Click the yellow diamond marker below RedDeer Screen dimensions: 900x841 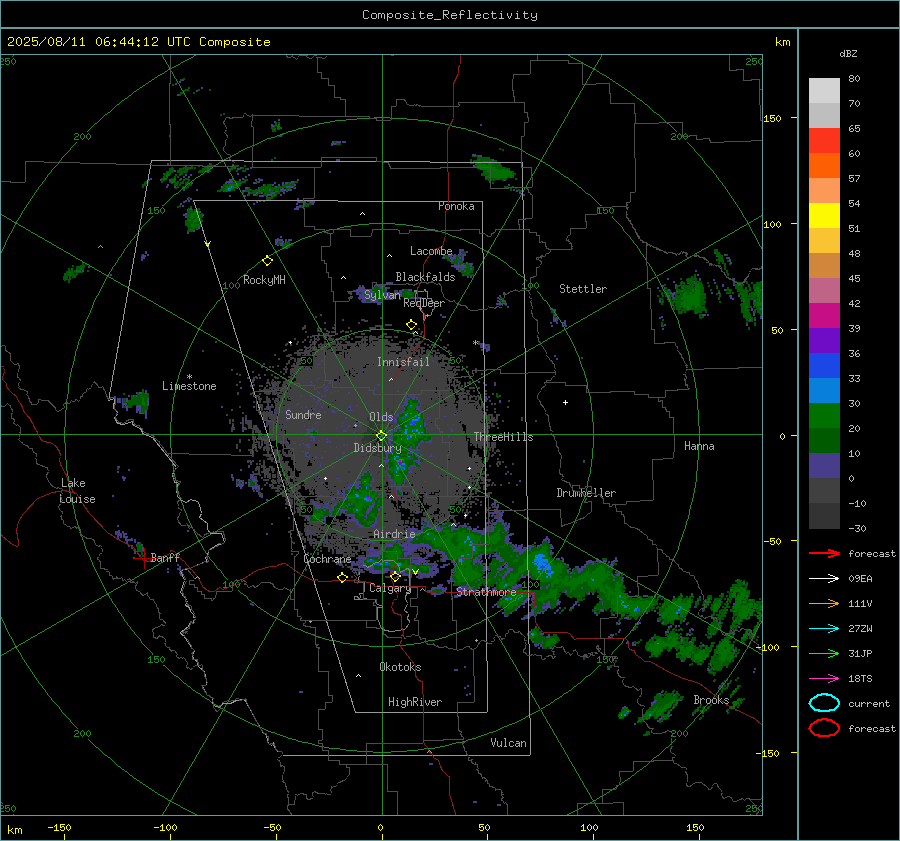click(x=411, y=325)
